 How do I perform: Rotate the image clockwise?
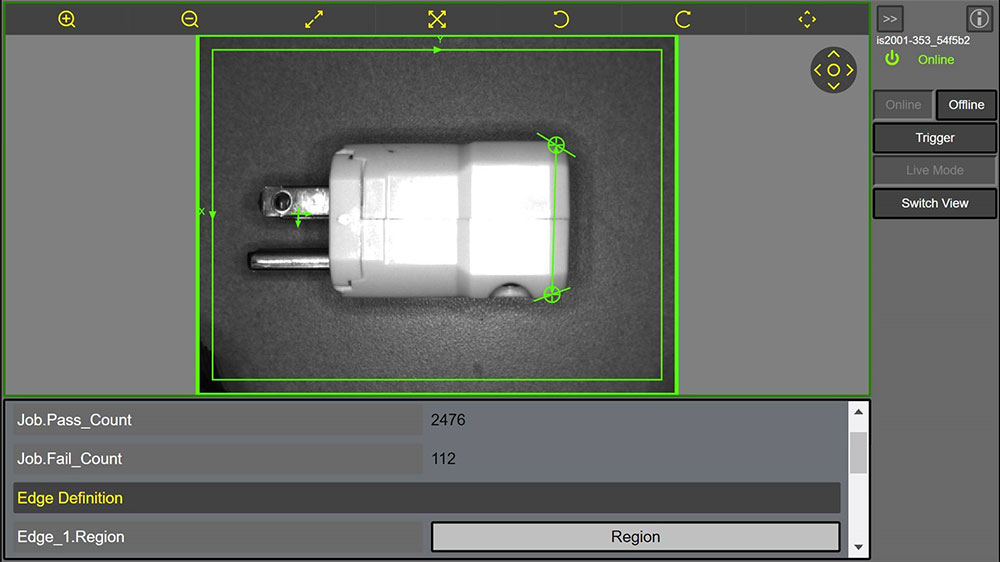[683, 19]
